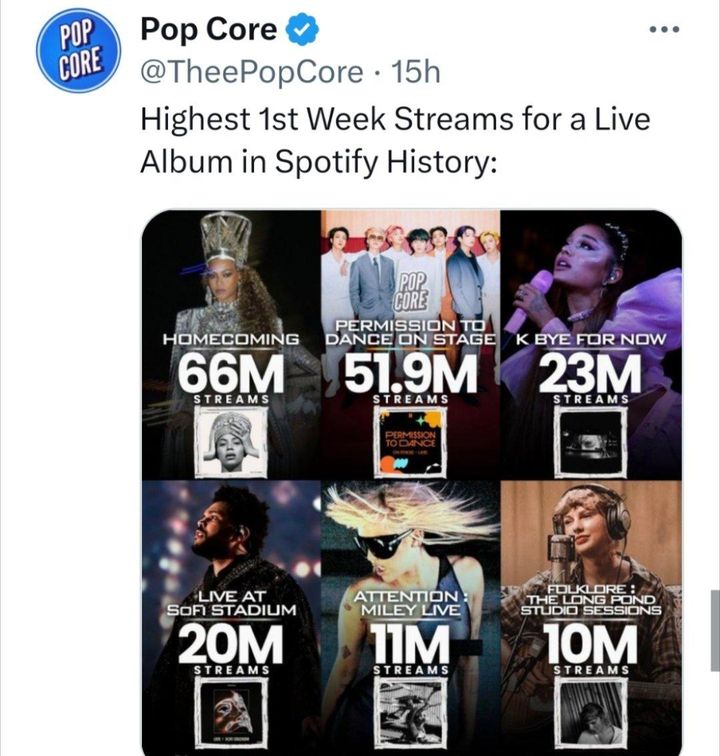Image resolution: width=720 pixels, height=756 pixels.
Task: Click the Attention Miley Live album cover
Action: (x=411, y=711)
